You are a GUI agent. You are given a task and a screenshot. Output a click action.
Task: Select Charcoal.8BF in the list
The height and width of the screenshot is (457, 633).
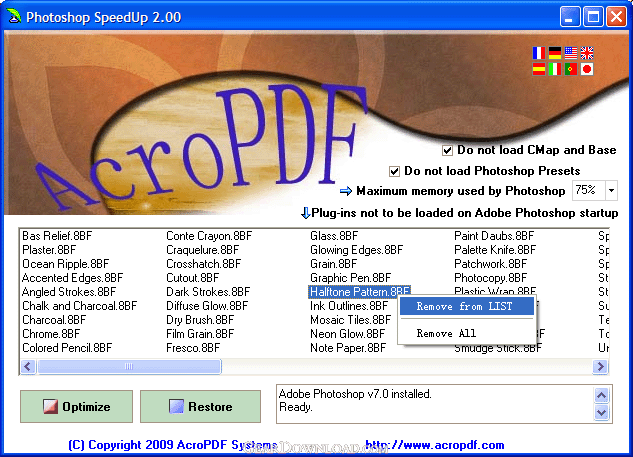point(54,320)
